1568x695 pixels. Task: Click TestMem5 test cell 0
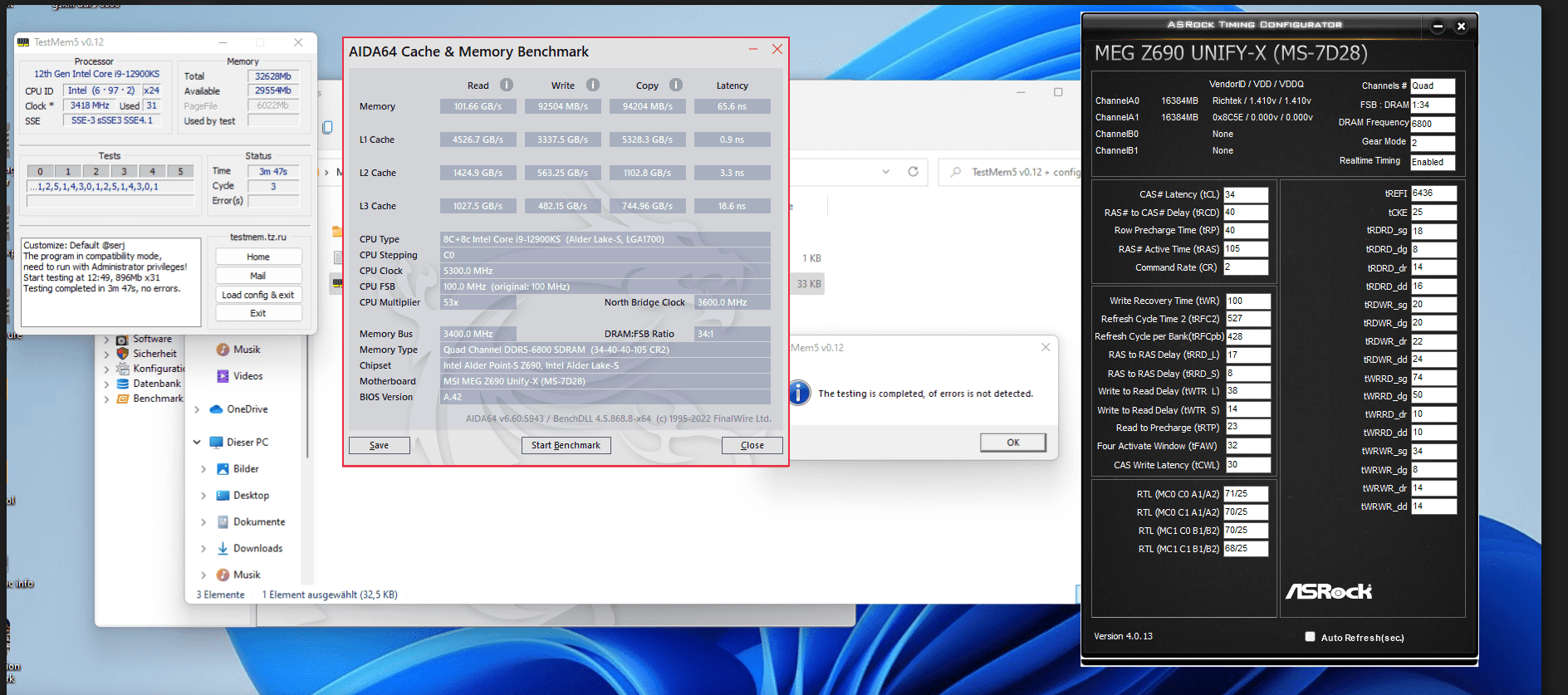coord(41,171)
